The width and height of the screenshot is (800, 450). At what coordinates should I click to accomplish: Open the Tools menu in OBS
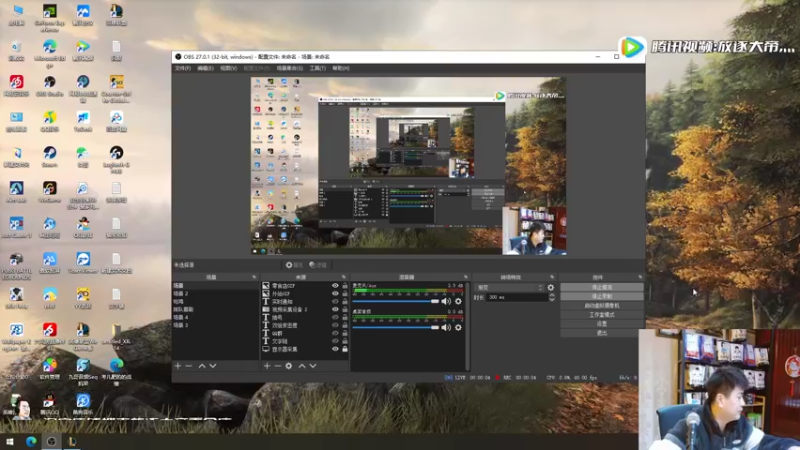tap(317, 68)
